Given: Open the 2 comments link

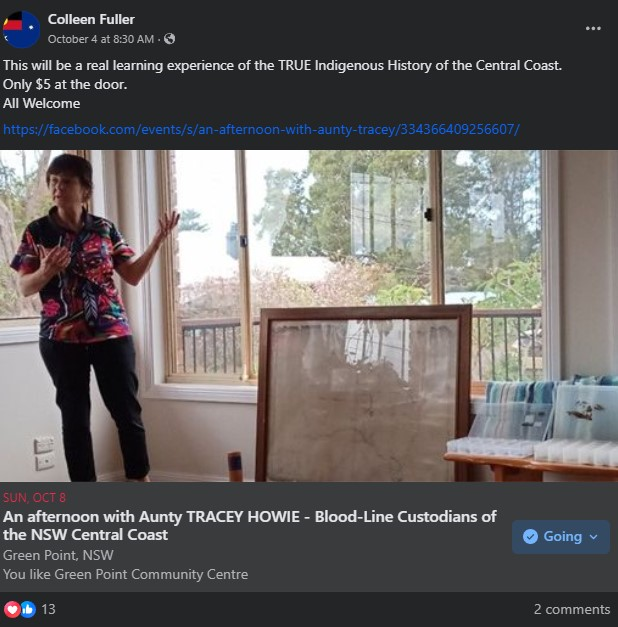Looking at the screenshot, I should (x=571, y=609).
